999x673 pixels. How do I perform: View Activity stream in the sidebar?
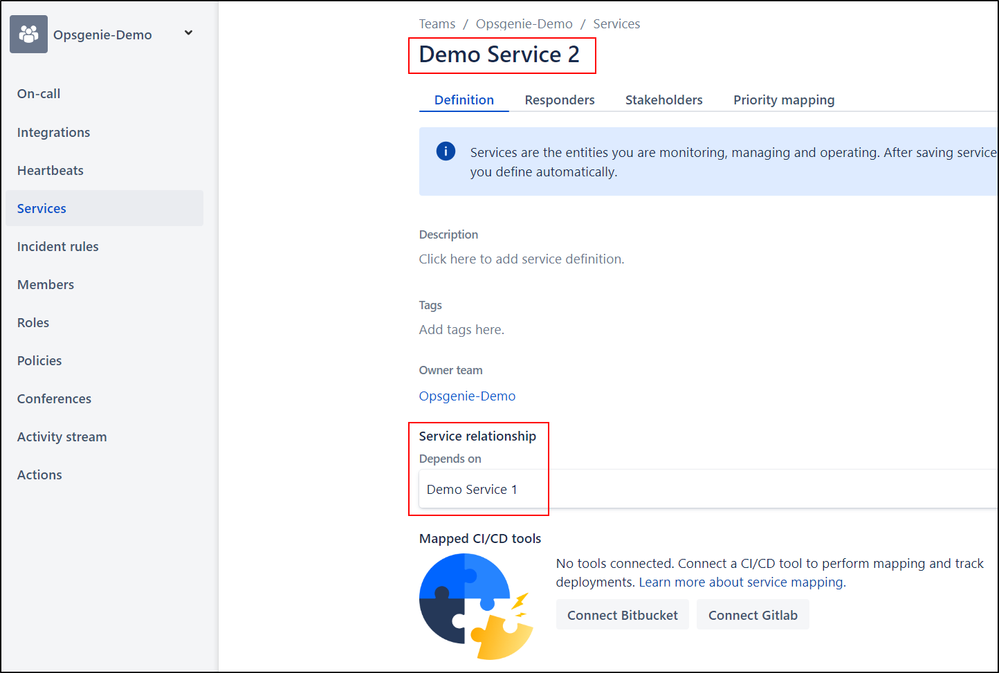(62, 437)
